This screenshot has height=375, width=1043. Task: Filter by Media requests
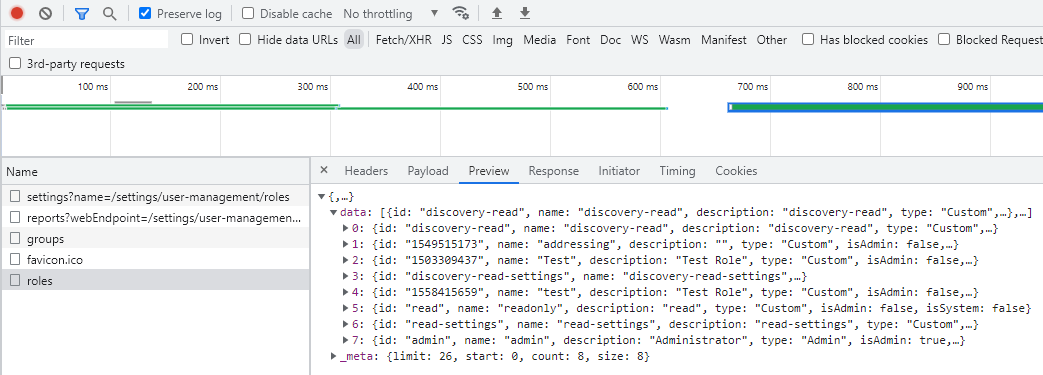point(539,40)
